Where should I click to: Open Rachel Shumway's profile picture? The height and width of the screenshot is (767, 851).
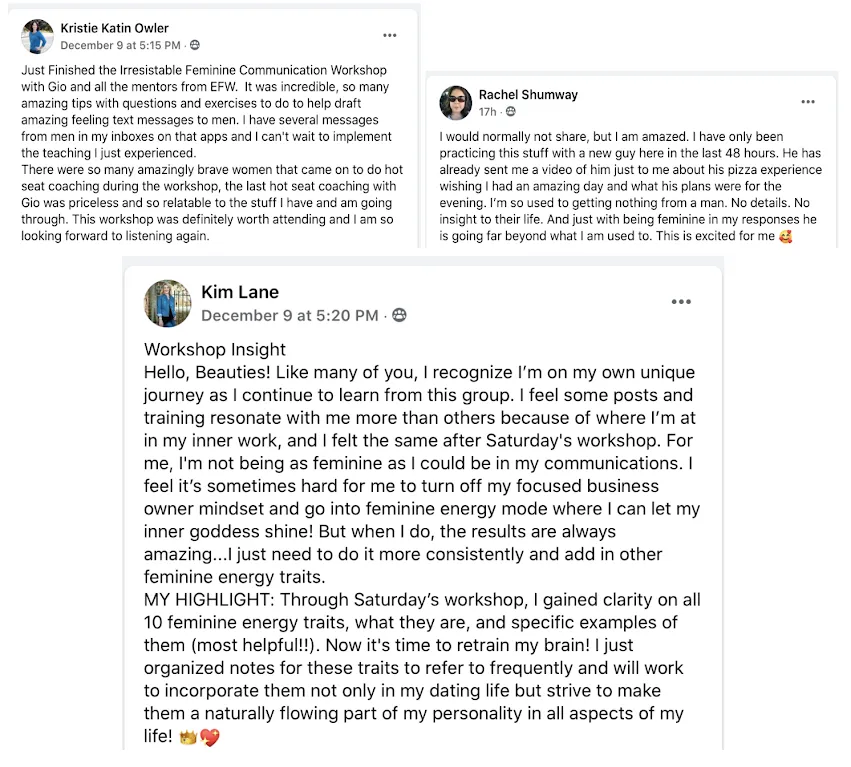tap(456, 103)
